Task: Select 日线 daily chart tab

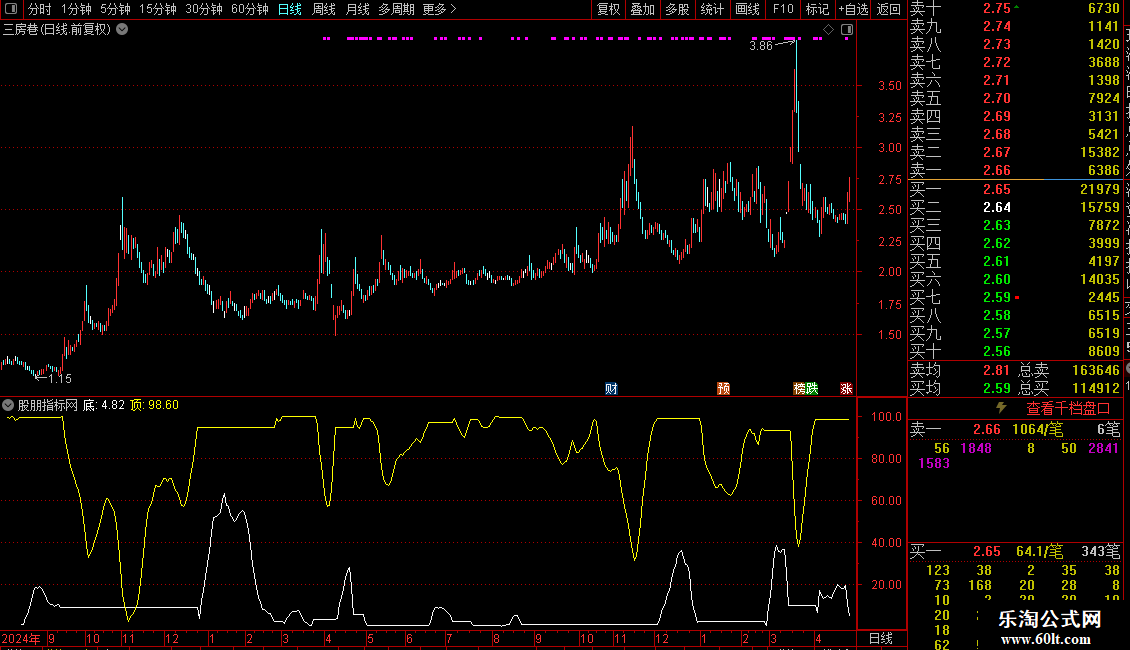Action: 290,9
